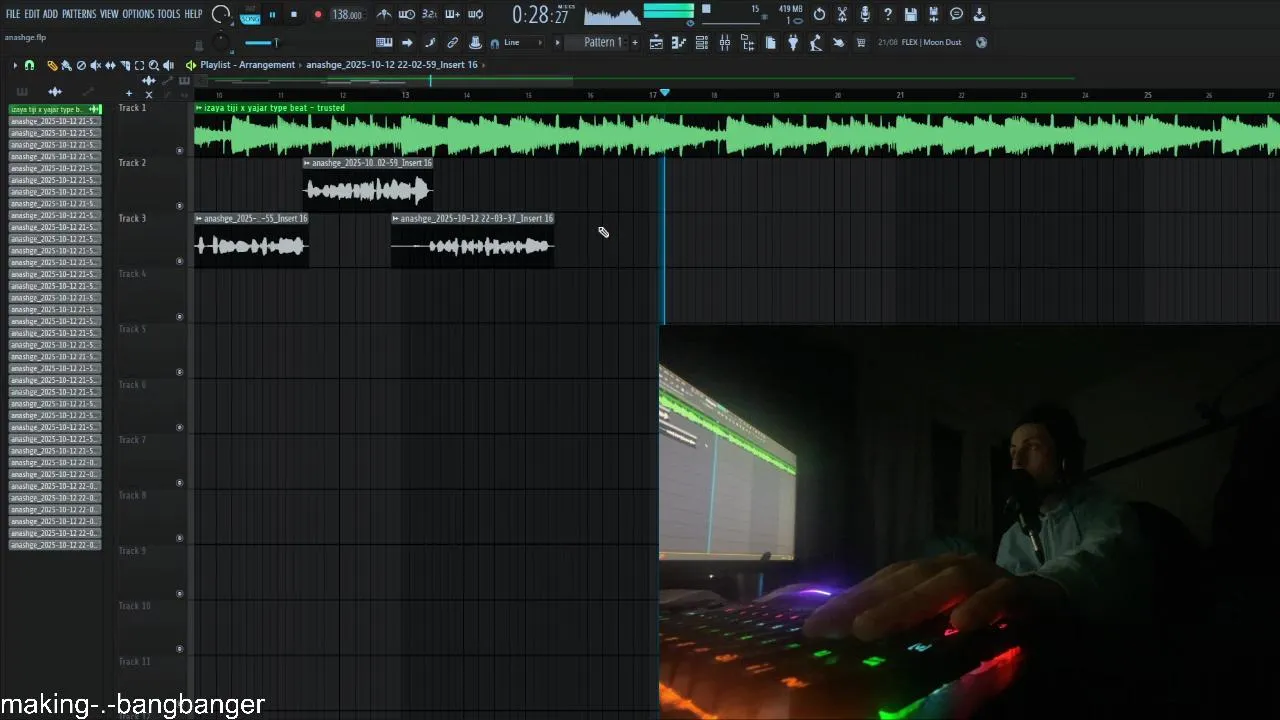Toggle loop recording icon
This screenshot has height=720, width=1280.
coord(475,14)
